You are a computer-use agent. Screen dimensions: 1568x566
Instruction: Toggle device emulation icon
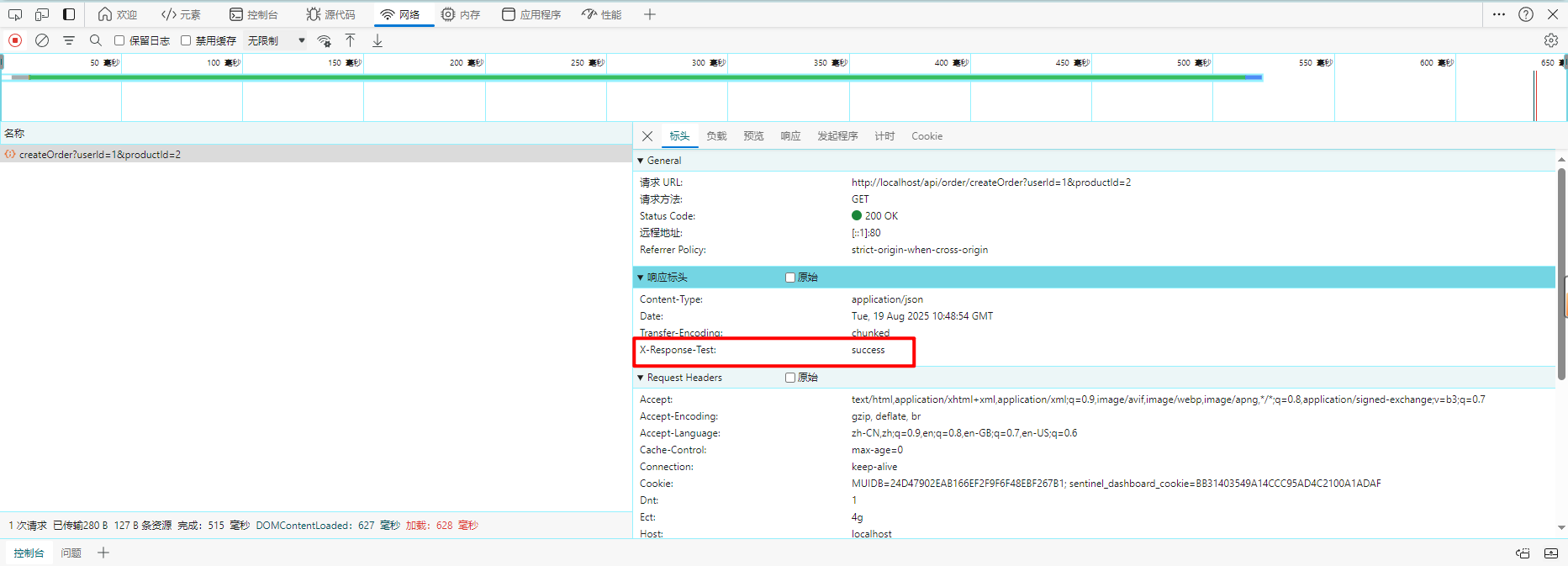(42, 14)
